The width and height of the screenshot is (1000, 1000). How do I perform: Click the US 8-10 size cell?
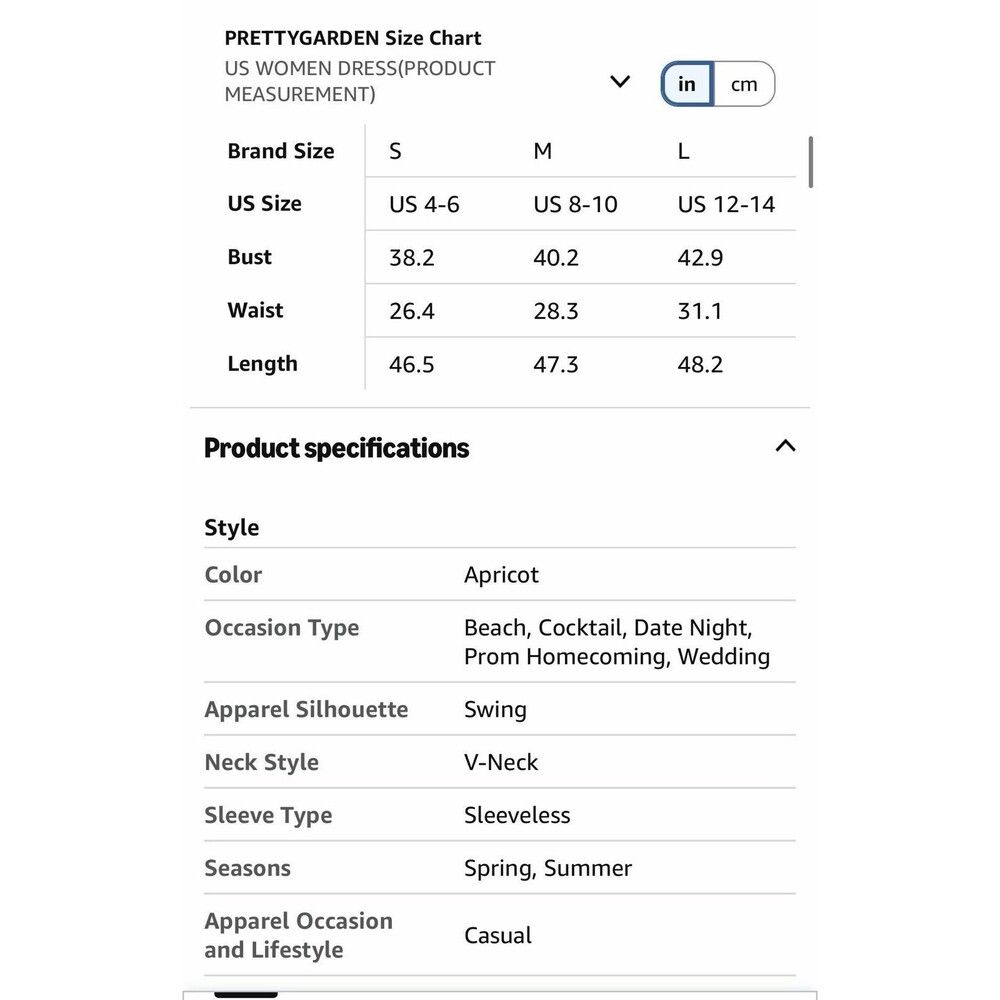point(575,205)
